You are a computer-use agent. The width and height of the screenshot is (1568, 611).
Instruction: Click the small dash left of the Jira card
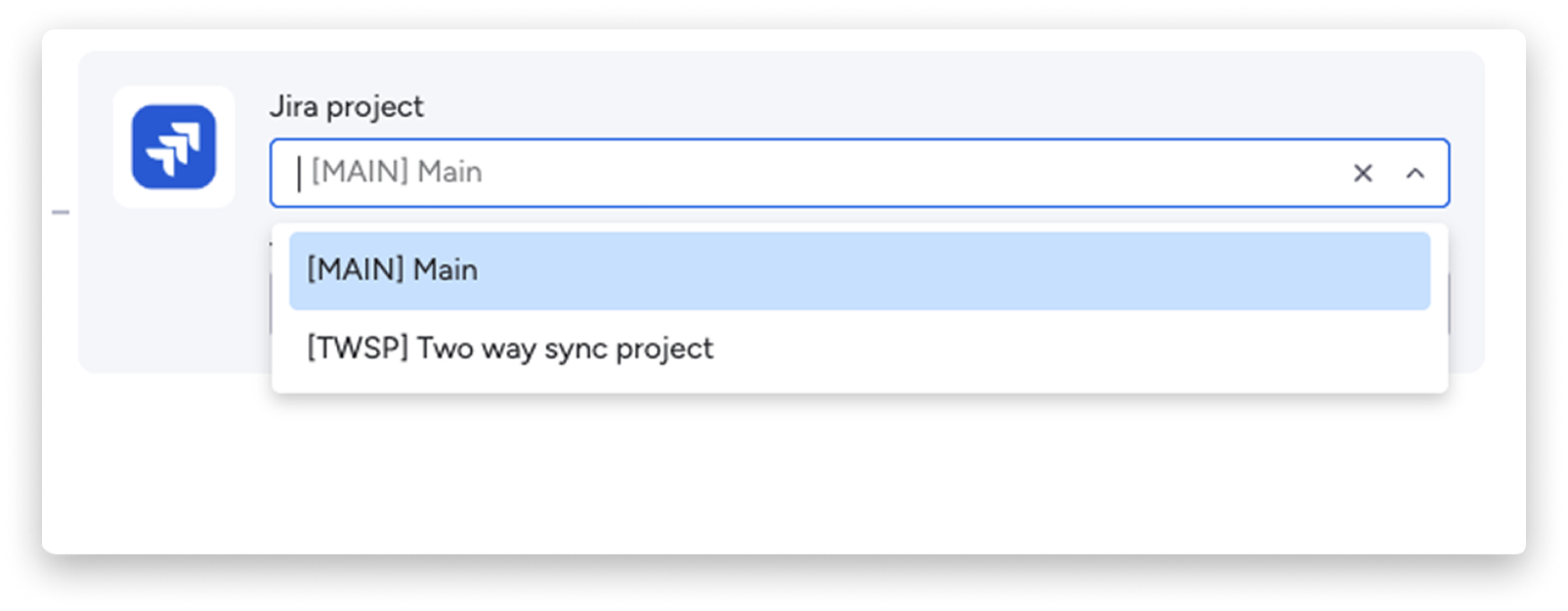[60, 212]
